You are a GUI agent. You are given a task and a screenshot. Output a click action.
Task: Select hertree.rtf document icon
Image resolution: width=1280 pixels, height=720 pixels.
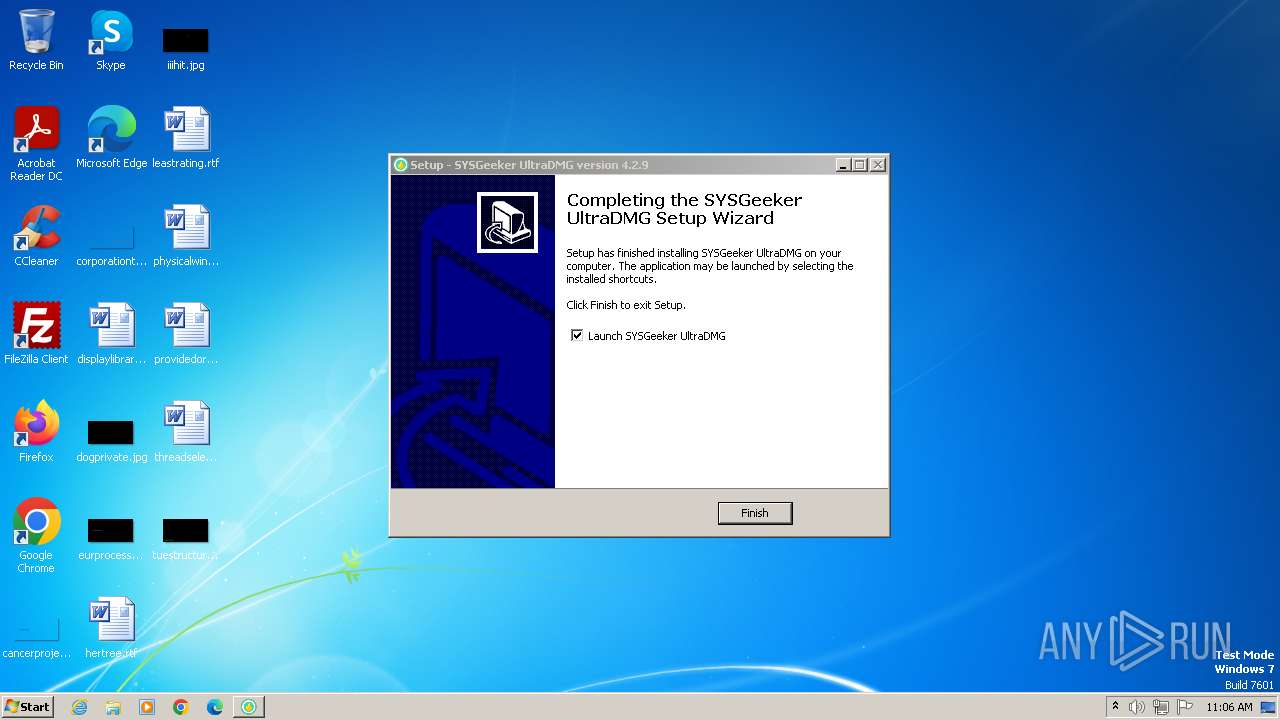(111, 628)
